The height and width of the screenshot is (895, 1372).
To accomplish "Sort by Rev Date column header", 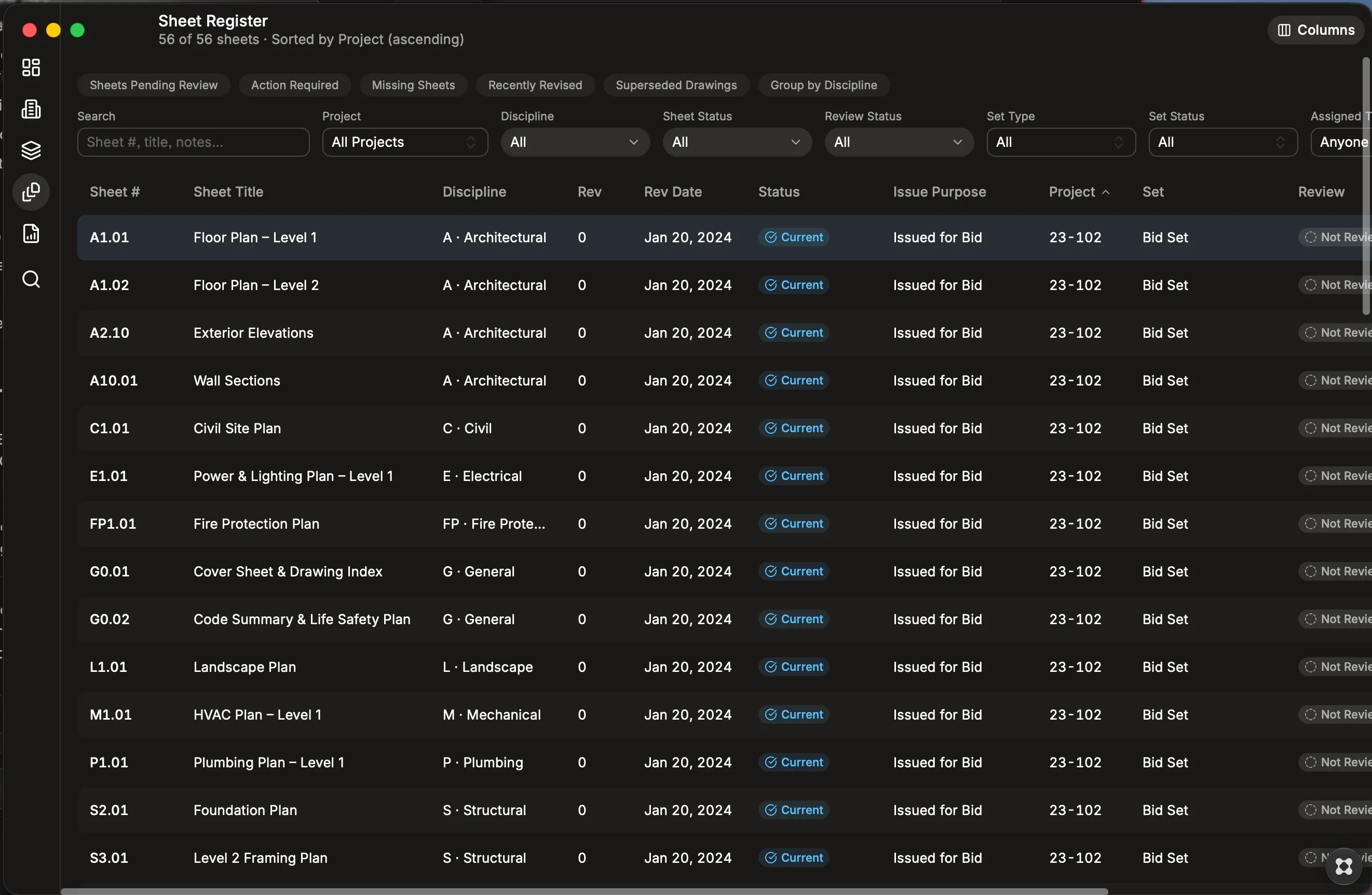I will [673, 192].
